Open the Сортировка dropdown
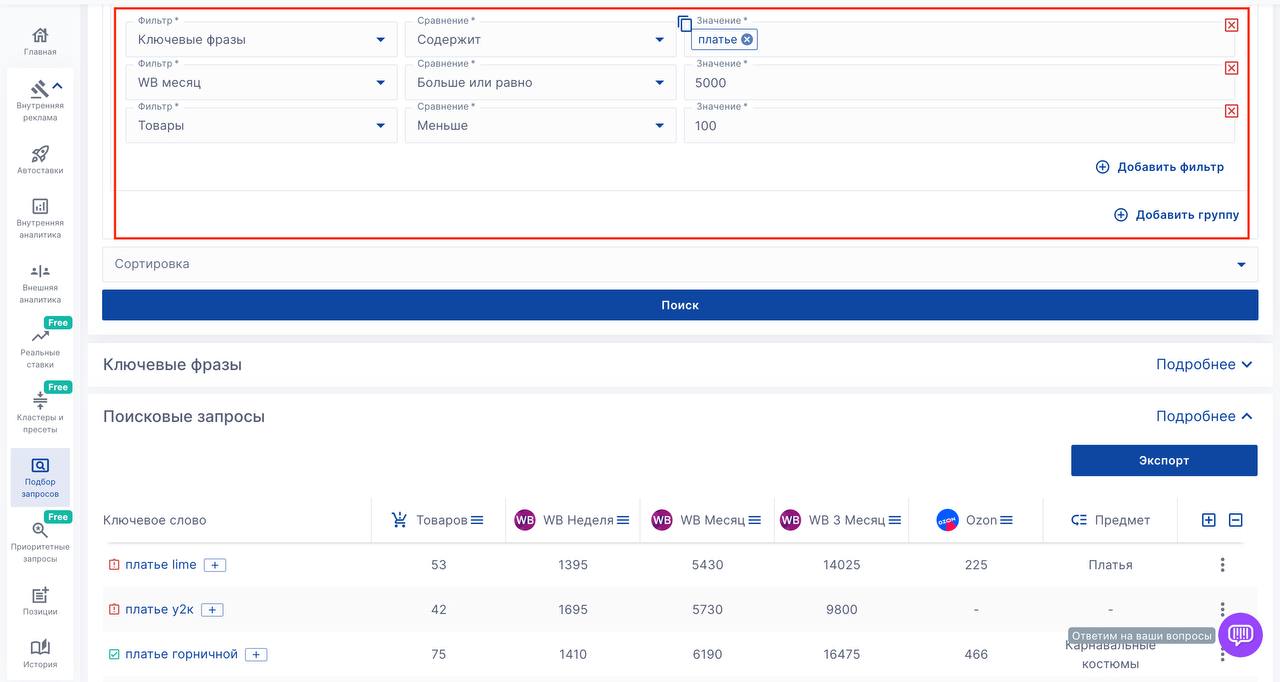 pos(680,265)
